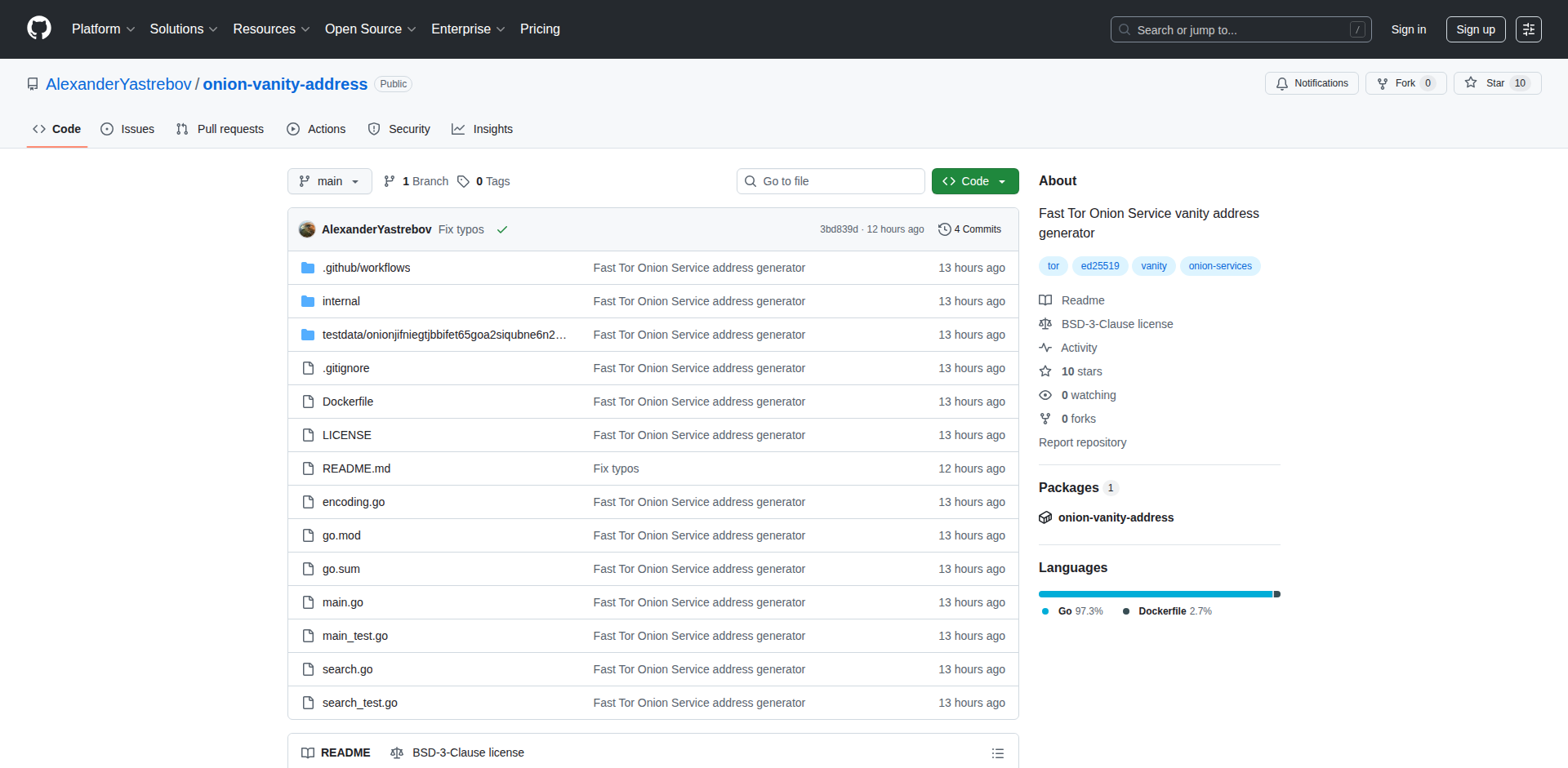Click the Go to file search icon
Screen dimensions: 1568x768
[x=751, y=181]
